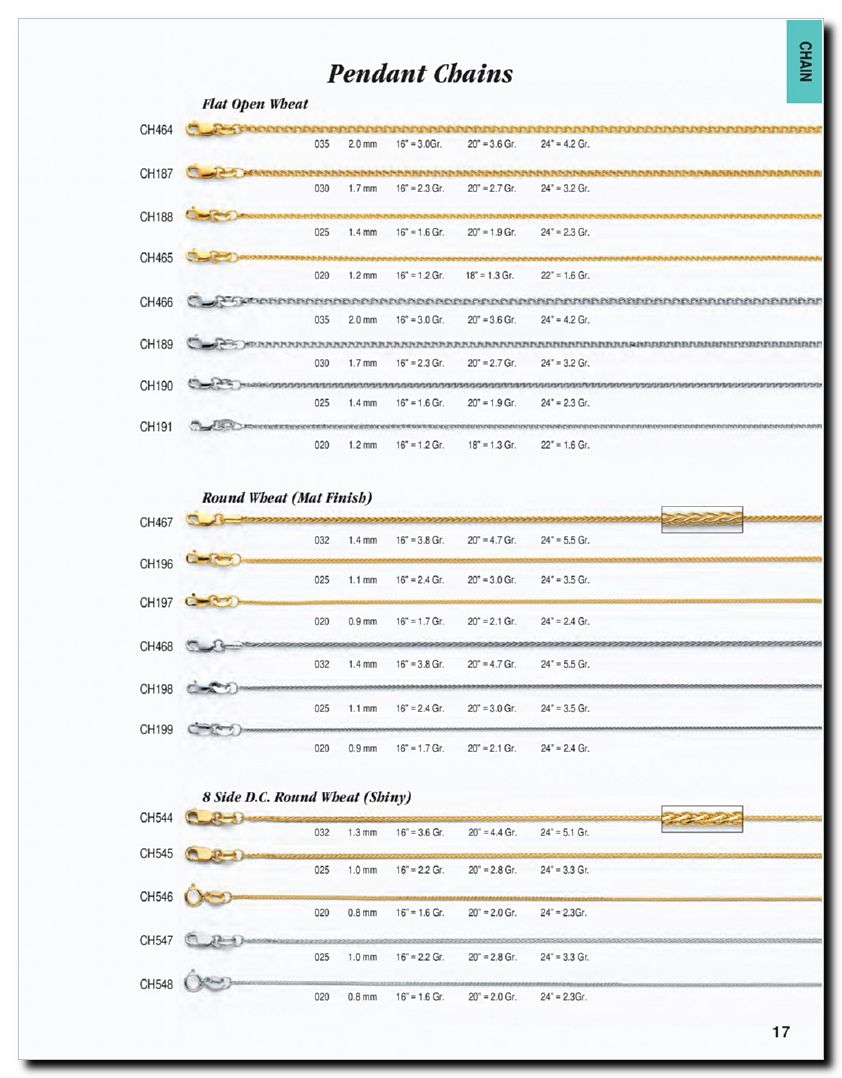Viewport: 842px width, 1078px height.
Task: Select the round silver clasp on CH548
Action: click(x=204, y=982)
